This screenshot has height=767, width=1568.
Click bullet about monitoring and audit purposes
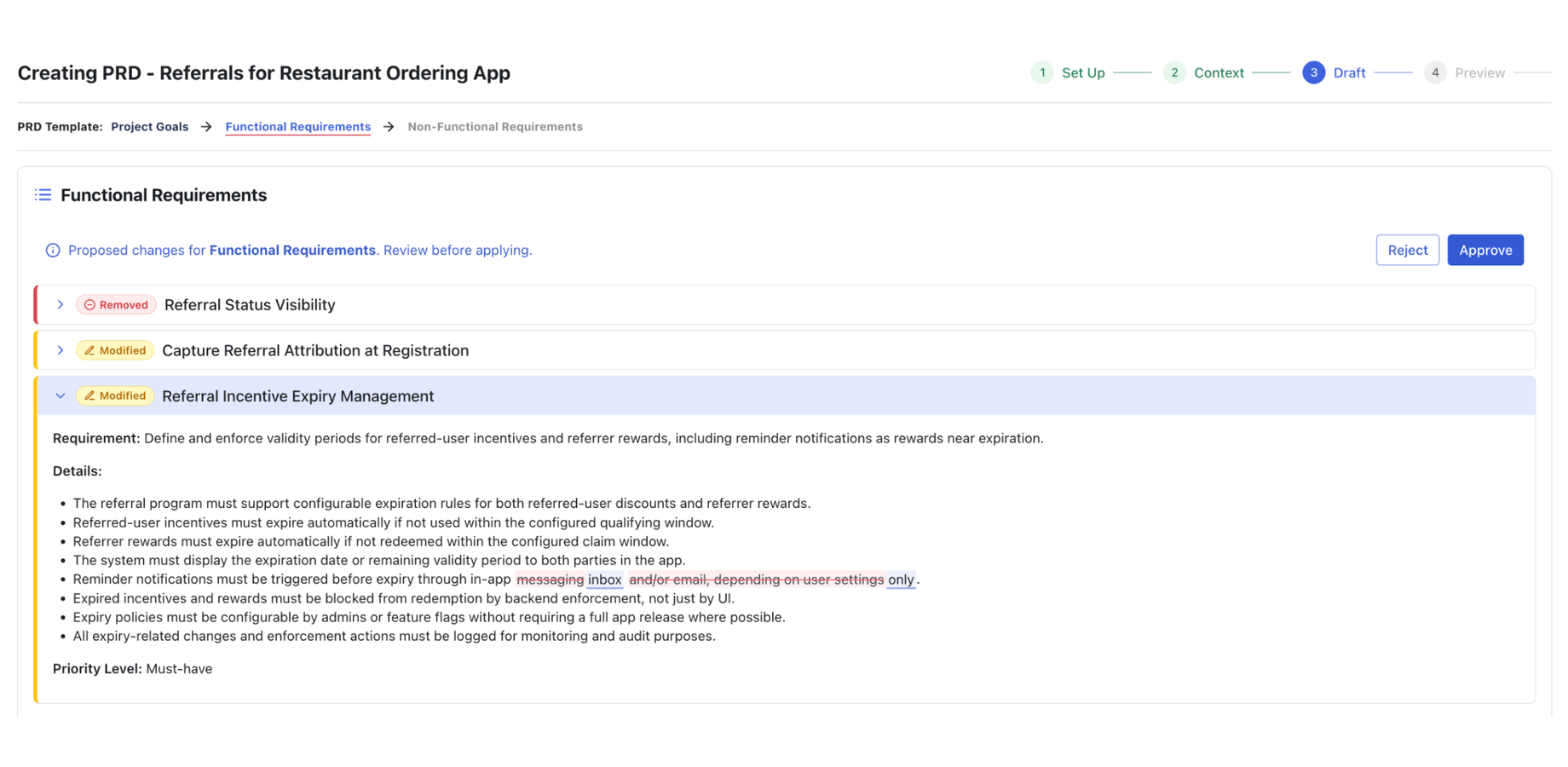(395, 637)
